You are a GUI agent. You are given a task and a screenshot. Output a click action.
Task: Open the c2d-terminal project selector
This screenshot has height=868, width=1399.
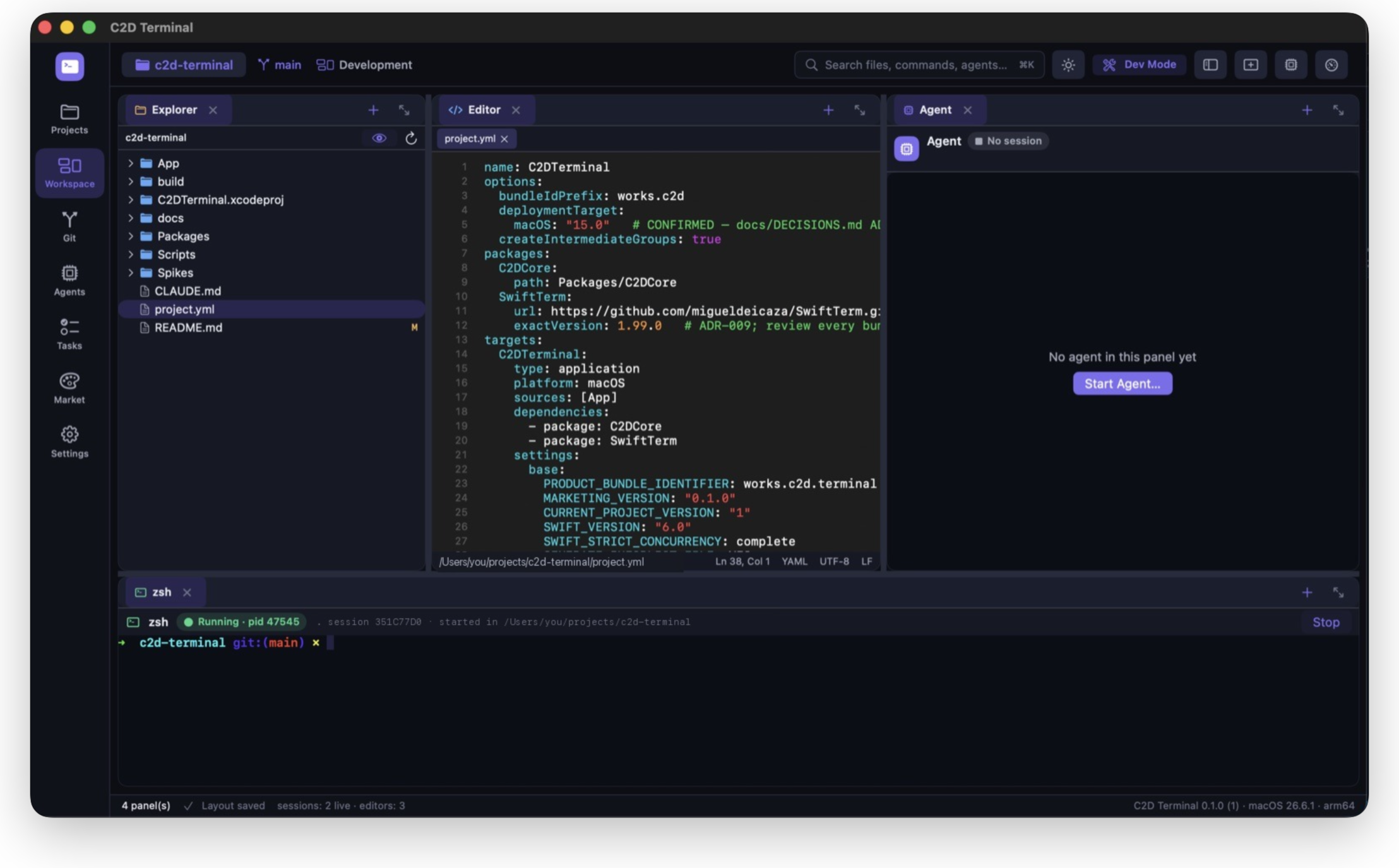click(184, 64)
